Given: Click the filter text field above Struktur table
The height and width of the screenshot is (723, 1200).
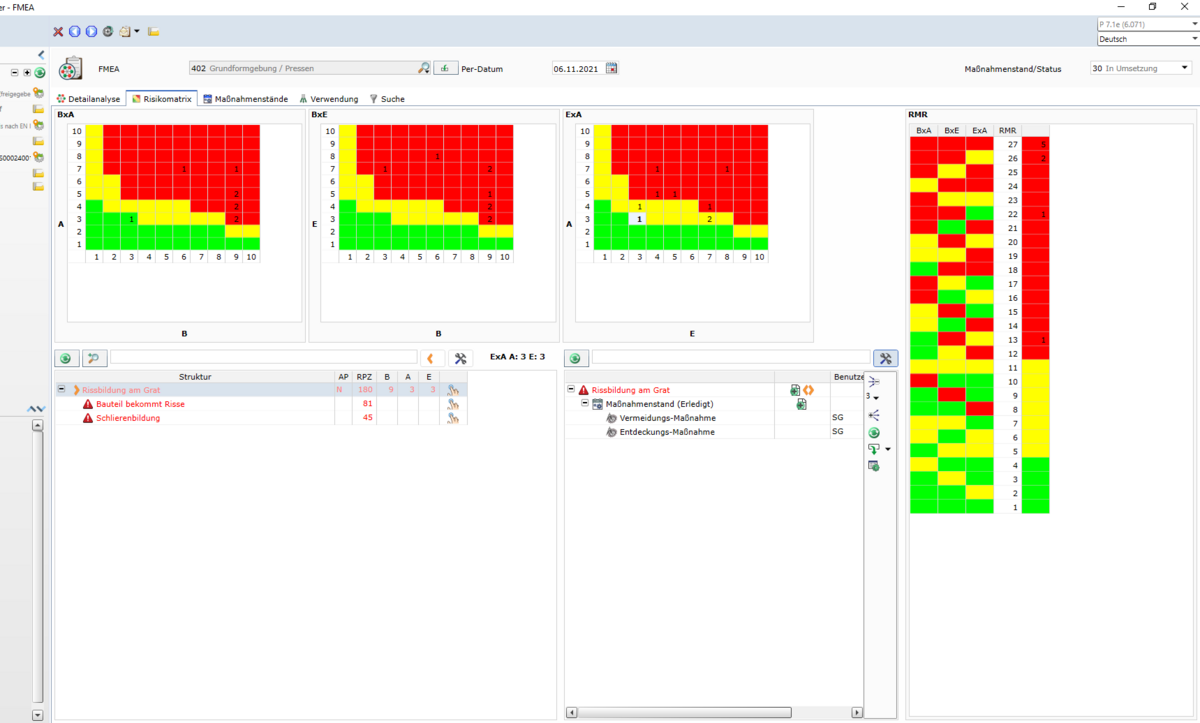Looking at the screenshot, I should pyautogui.click(x=264, y=357).
